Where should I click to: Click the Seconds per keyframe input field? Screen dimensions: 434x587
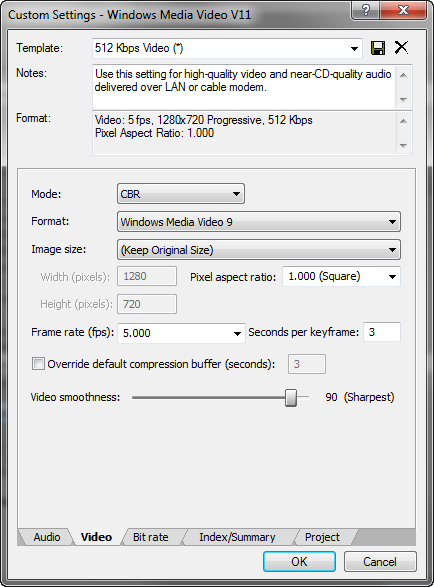point(382,332)
